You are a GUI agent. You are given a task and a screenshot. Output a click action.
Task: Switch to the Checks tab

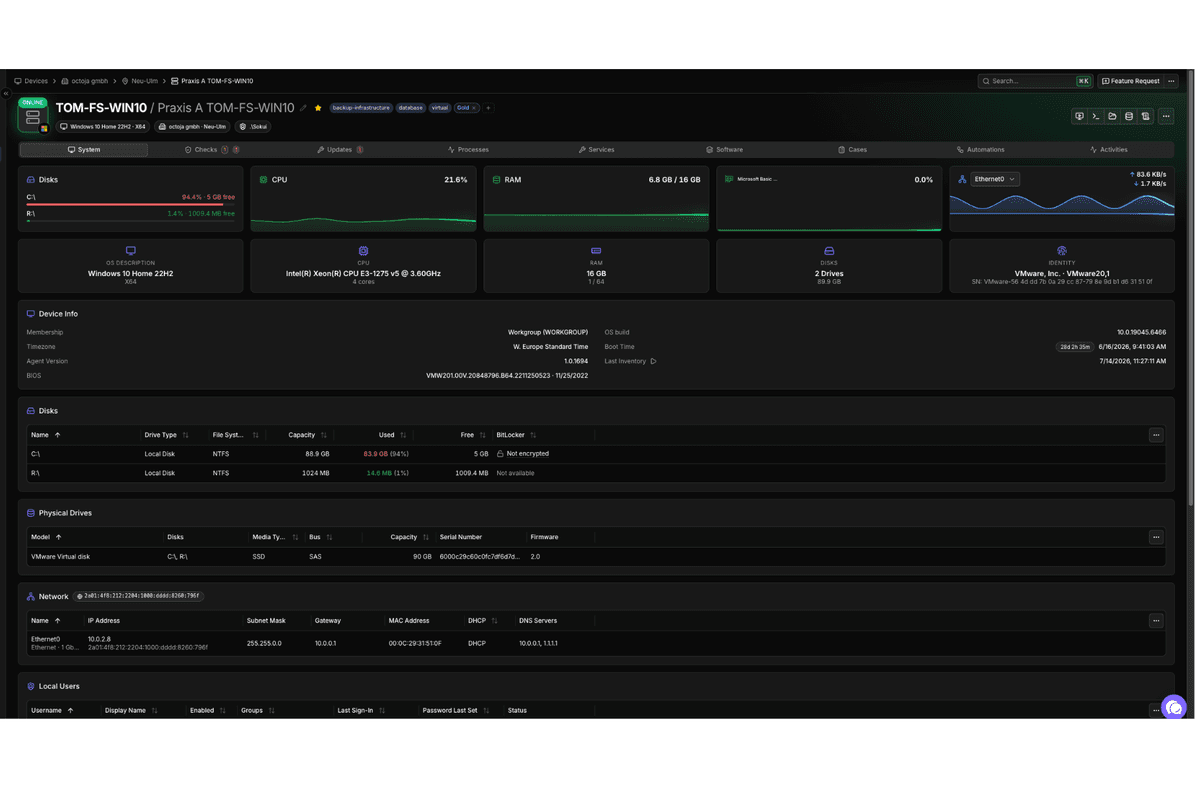pyautogui.click(x=212, y=150)
